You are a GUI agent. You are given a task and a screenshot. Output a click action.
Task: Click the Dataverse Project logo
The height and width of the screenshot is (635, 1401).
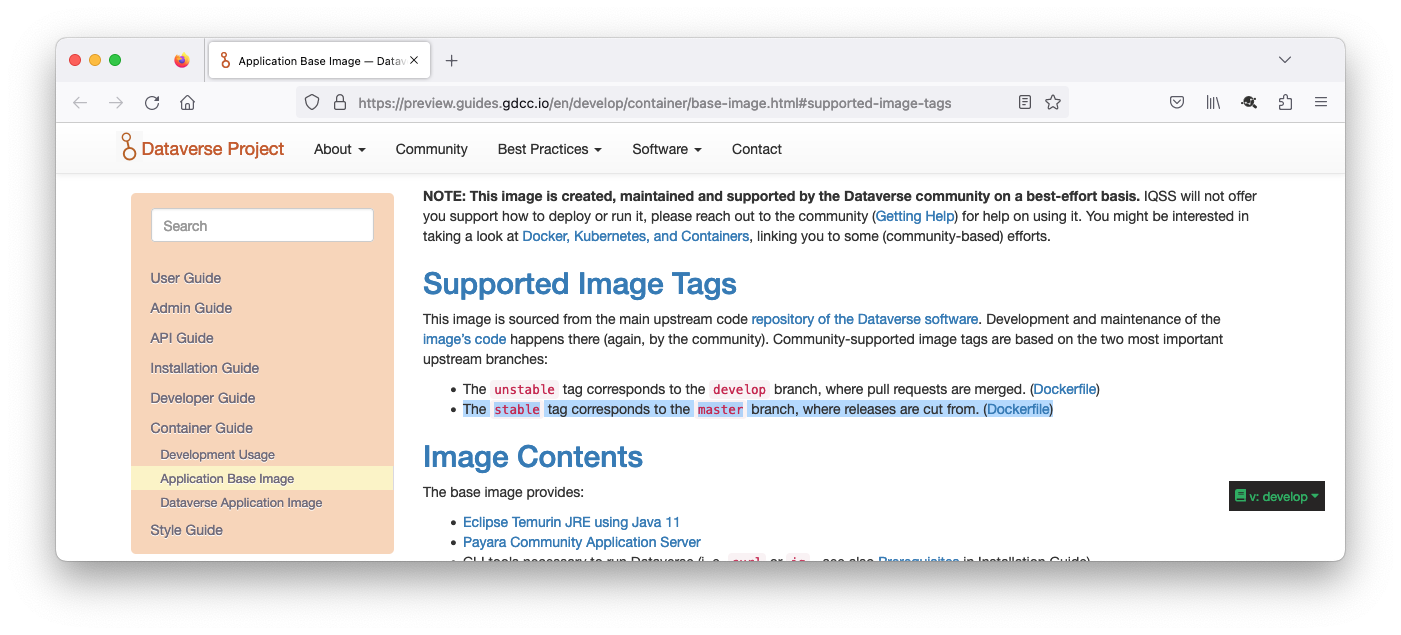(x=203, y=148)
